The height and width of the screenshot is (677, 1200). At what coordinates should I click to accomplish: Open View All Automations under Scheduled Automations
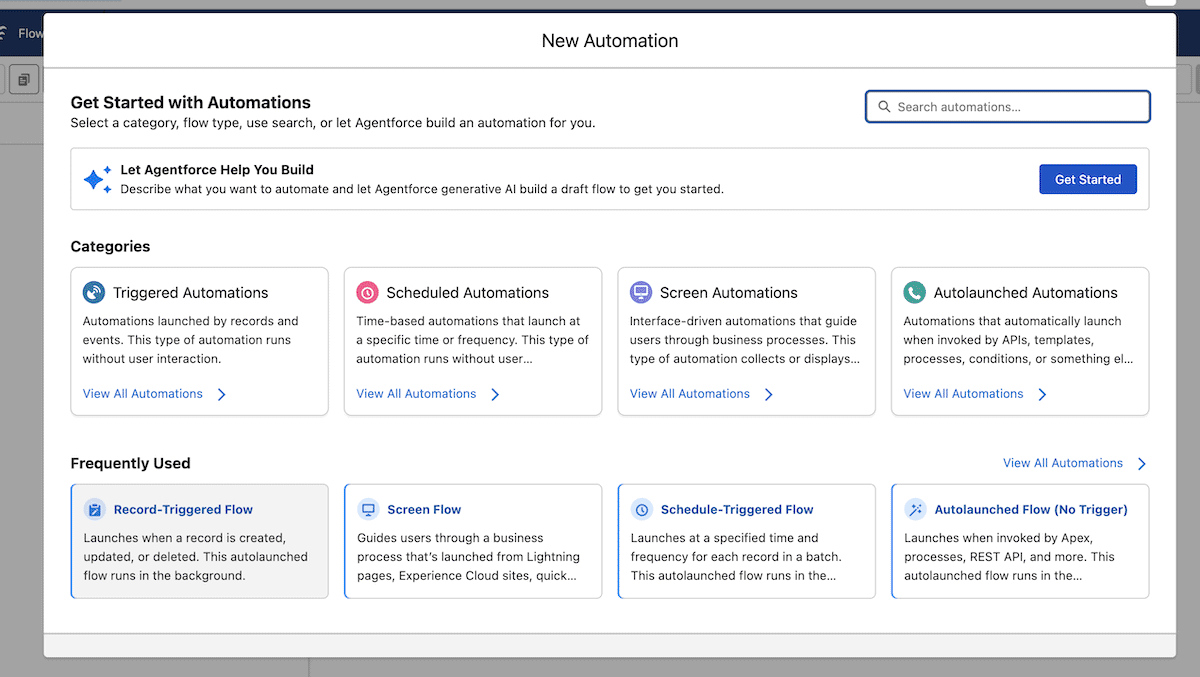(416, 394)
